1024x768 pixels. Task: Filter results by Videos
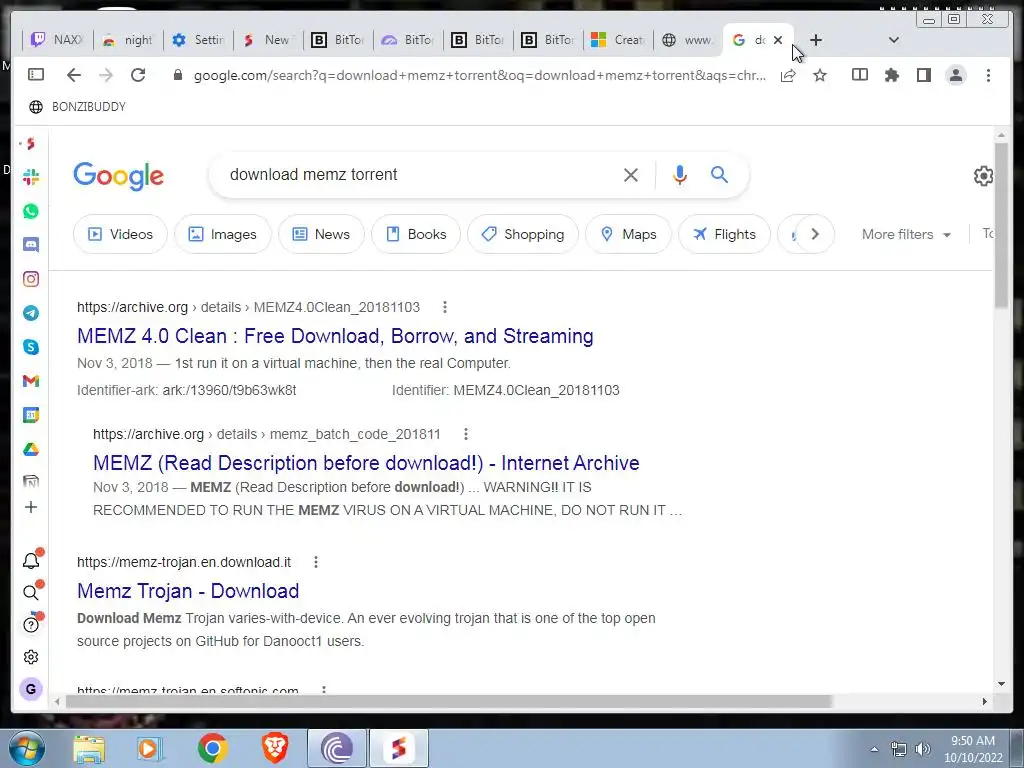120,234
